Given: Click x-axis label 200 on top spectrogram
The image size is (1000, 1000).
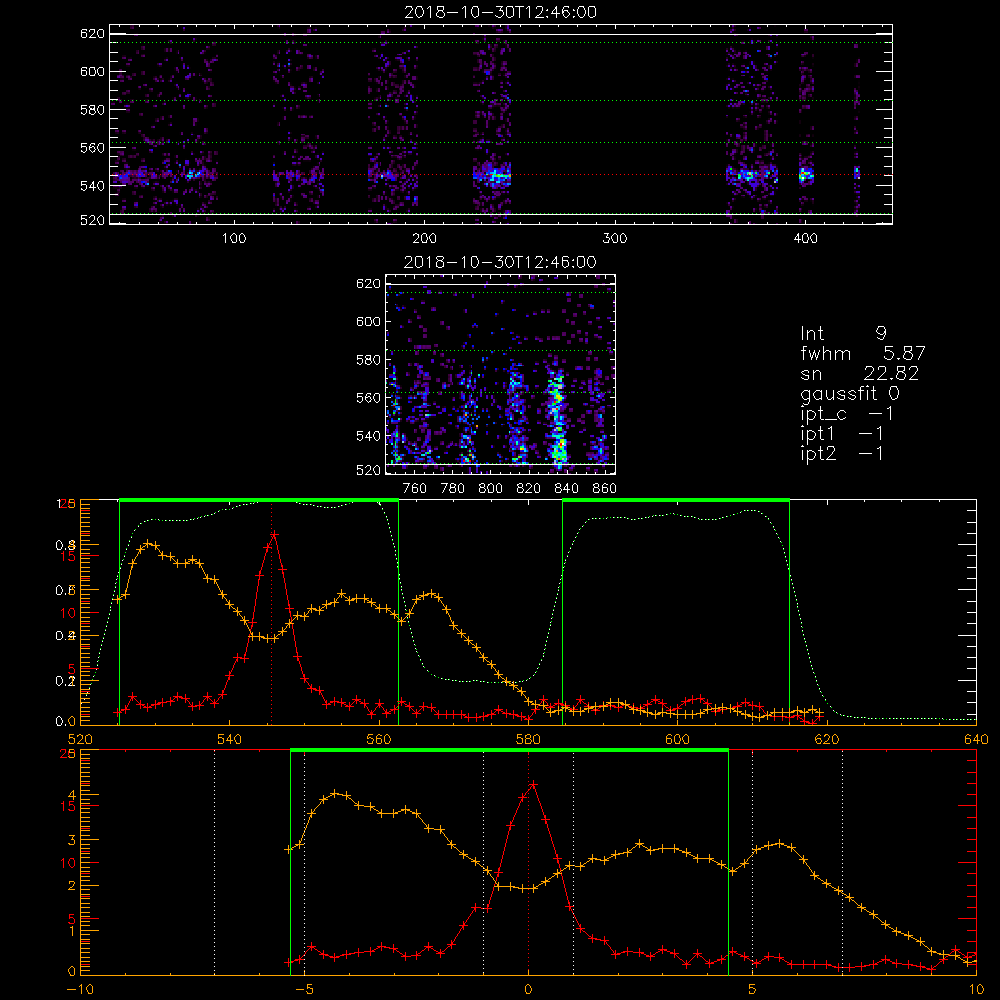Looking at the screenshot, I should [424, 239].
